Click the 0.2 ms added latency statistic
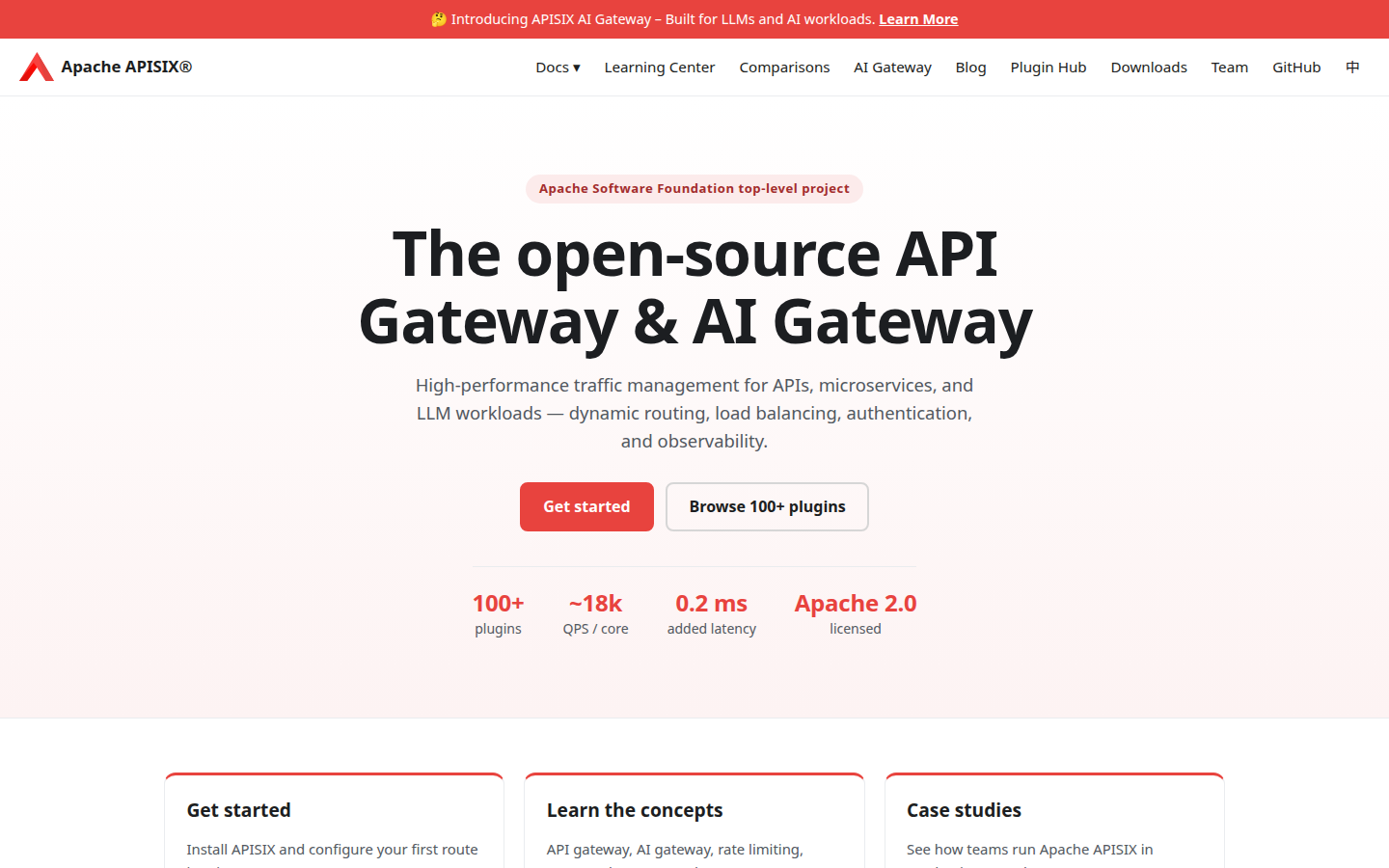 [712, 614]
